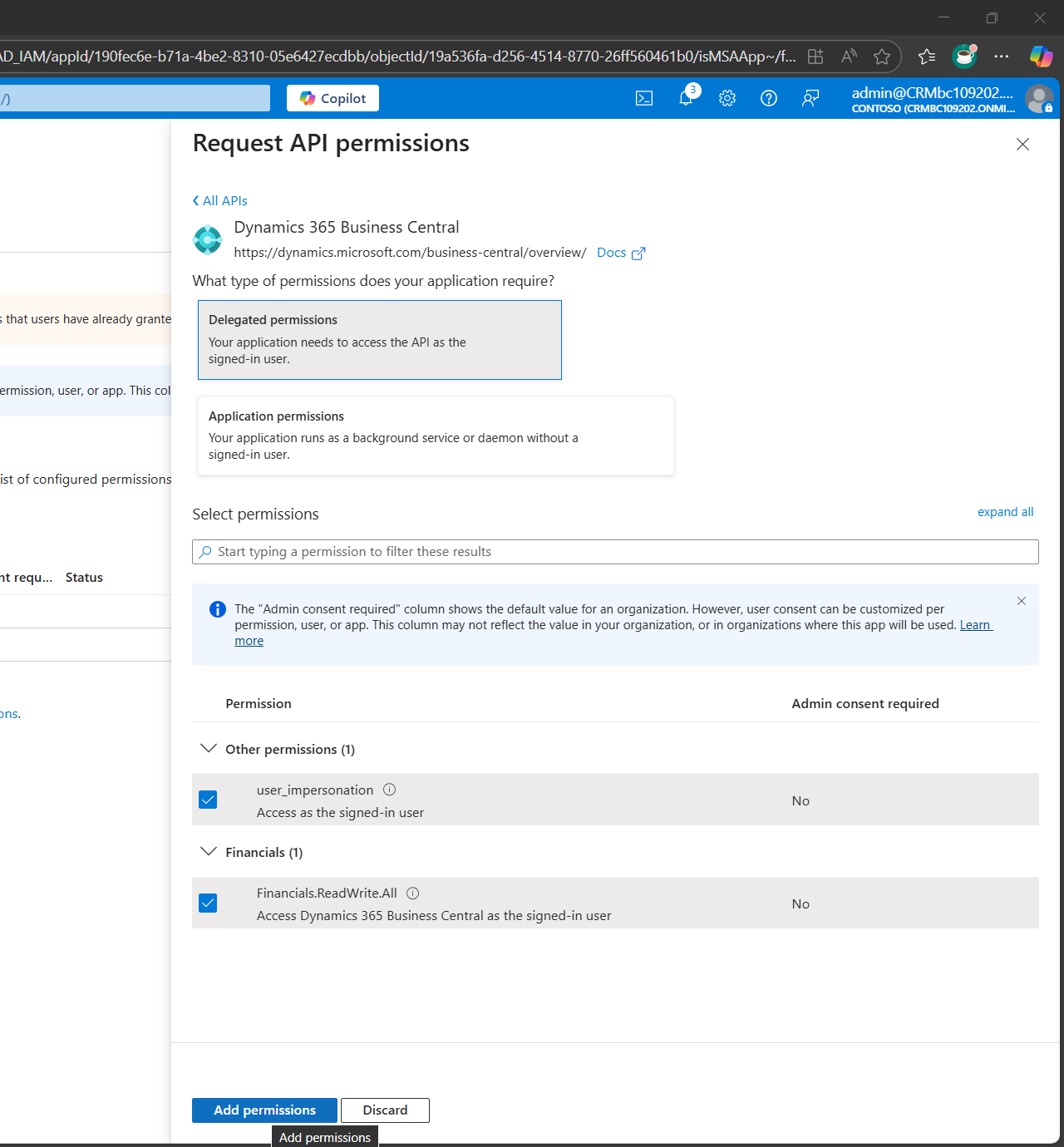Image resolution: width=1064 pixels, height=1147 pixels.
Task: Open the coffee cup extension icon
Action: tap(964, 56)
